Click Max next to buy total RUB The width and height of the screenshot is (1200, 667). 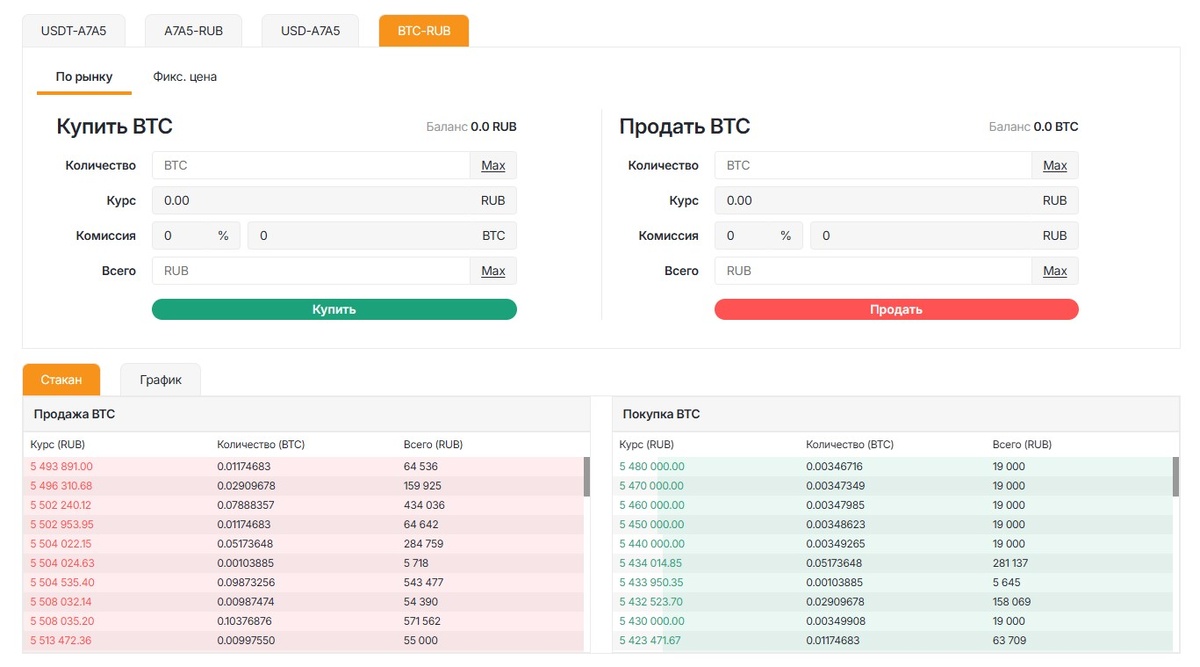pos(493,271)
